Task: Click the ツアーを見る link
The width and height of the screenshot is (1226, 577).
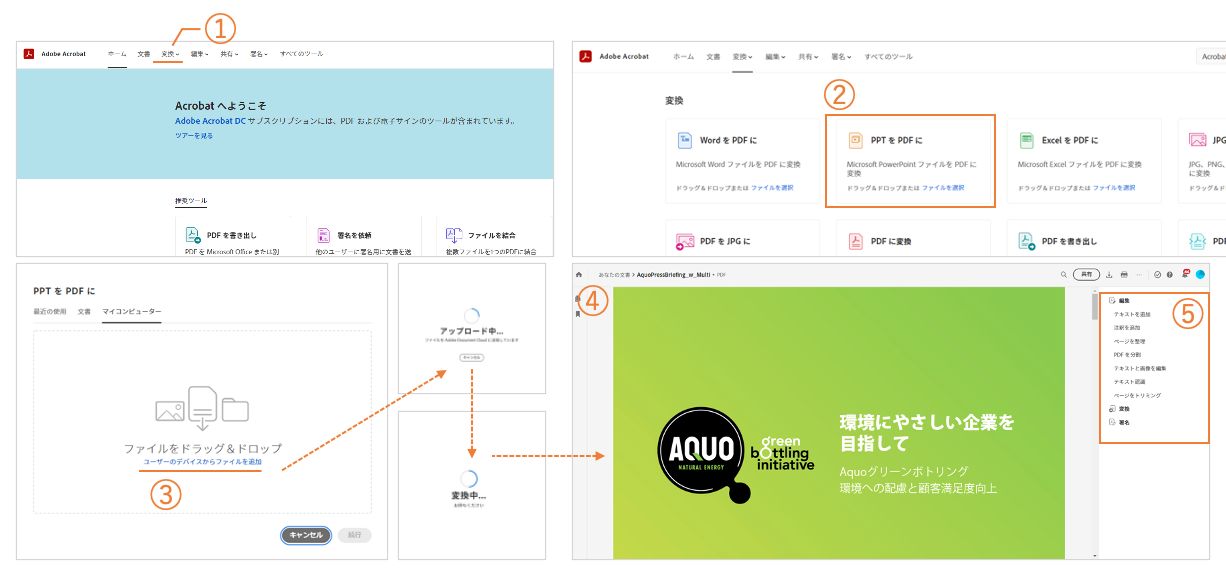Action: (x=194, y=136)
